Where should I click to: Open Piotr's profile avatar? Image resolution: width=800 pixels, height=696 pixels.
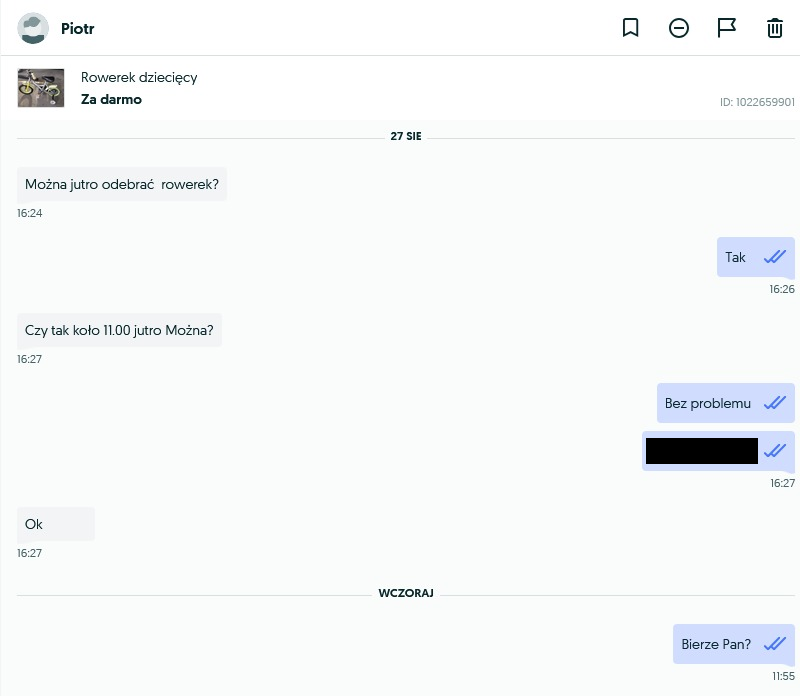point(33,28)
